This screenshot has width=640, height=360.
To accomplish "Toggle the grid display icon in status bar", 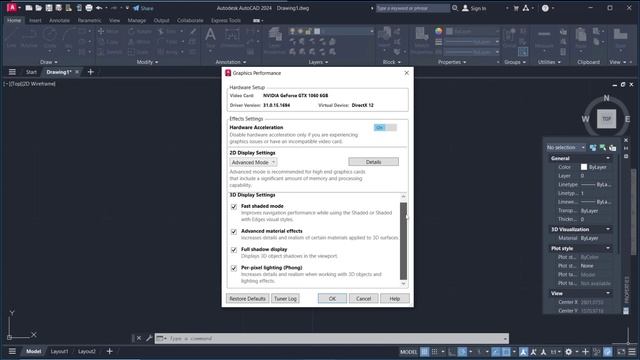I will (x=424, y=351).
